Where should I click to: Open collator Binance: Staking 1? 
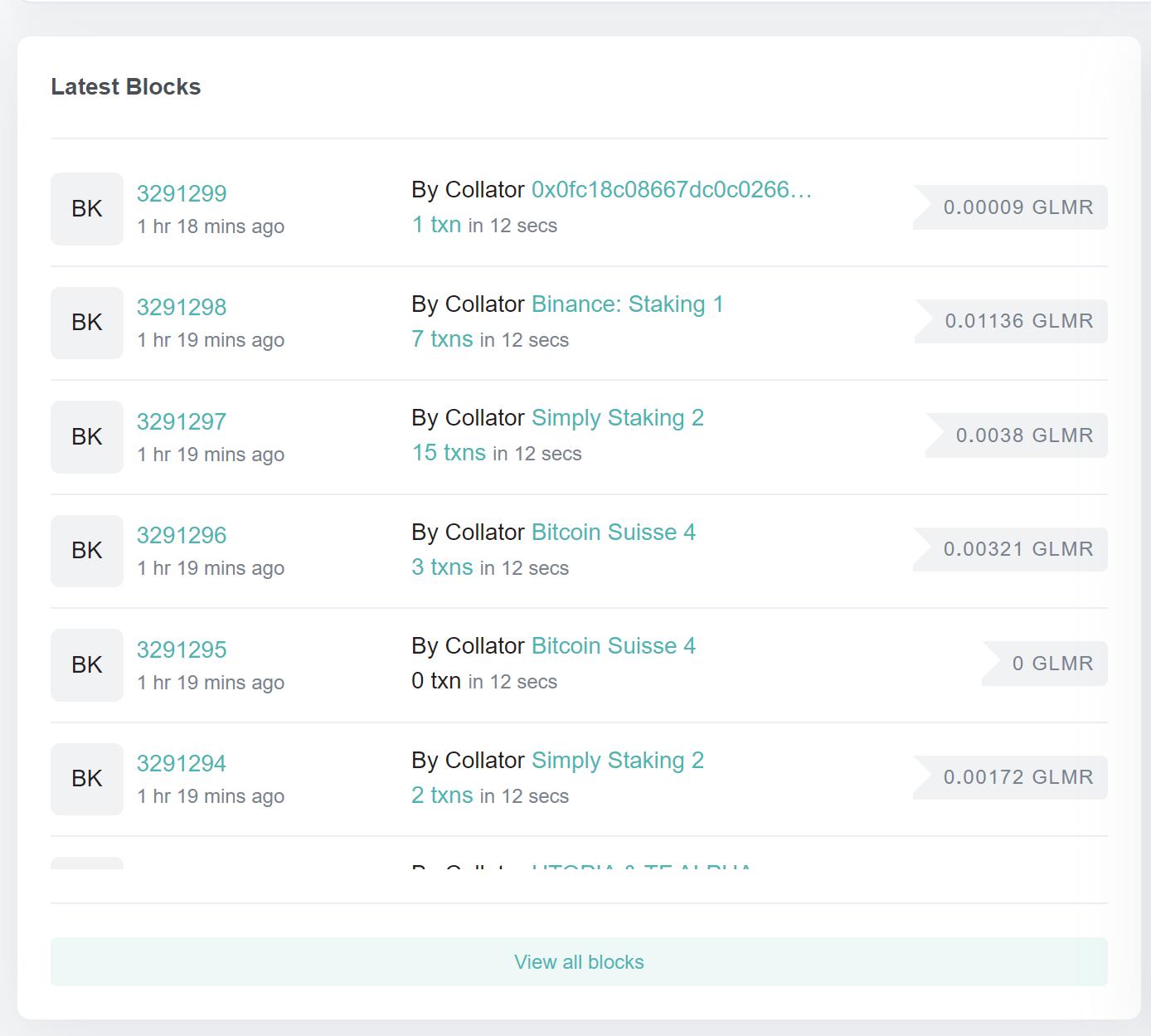pyautogui.click(x=627, y=304)
